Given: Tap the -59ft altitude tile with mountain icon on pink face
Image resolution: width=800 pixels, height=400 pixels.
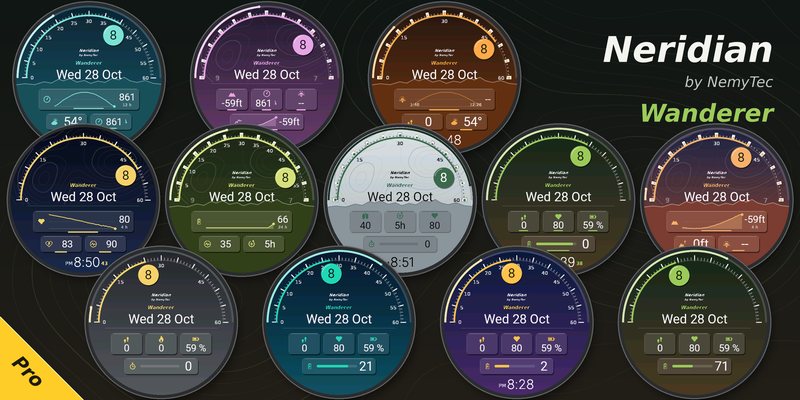Looking at the screenshot, I should coord(232,99).
